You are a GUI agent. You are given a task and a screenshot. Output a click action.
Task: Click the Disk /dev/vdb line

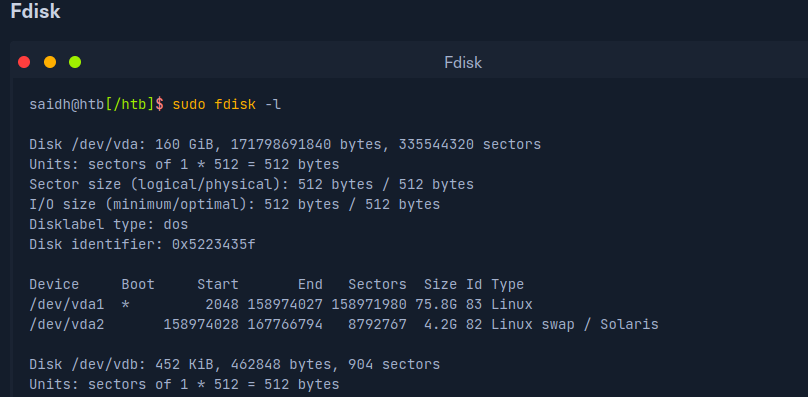234,365
